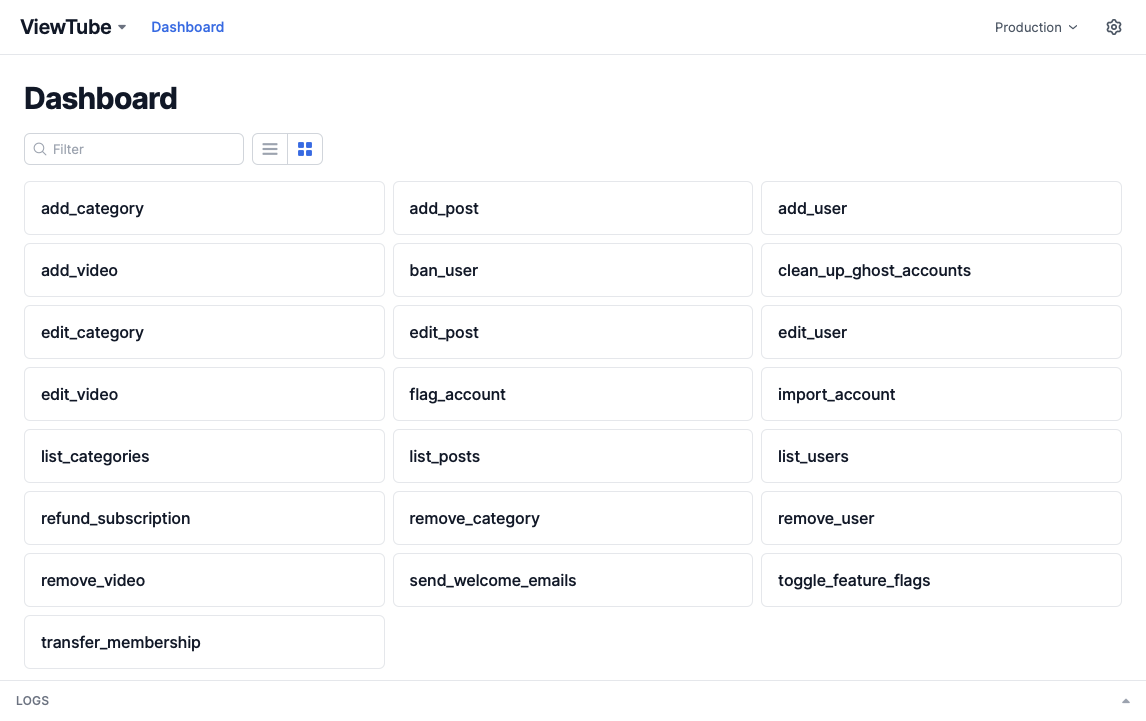1146x721 pixels.
Task: Switch to grid view layout
Action: (x=305, y=149)
